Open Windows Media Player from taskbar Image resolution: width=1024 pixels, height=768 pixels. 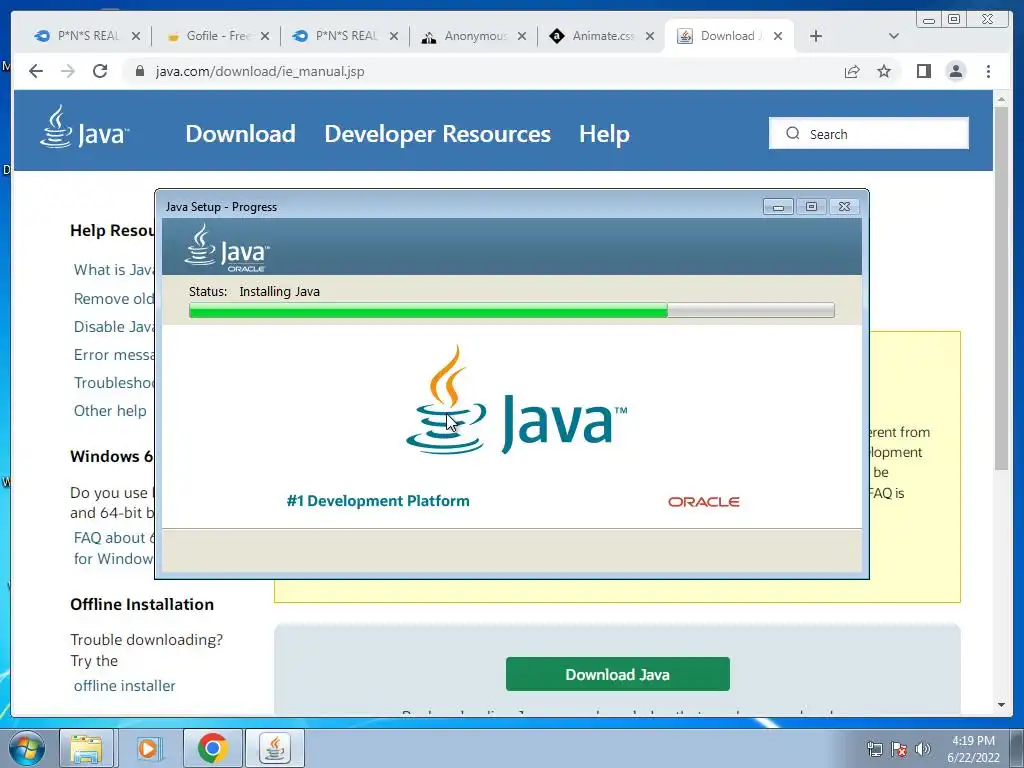click(149, 748)
